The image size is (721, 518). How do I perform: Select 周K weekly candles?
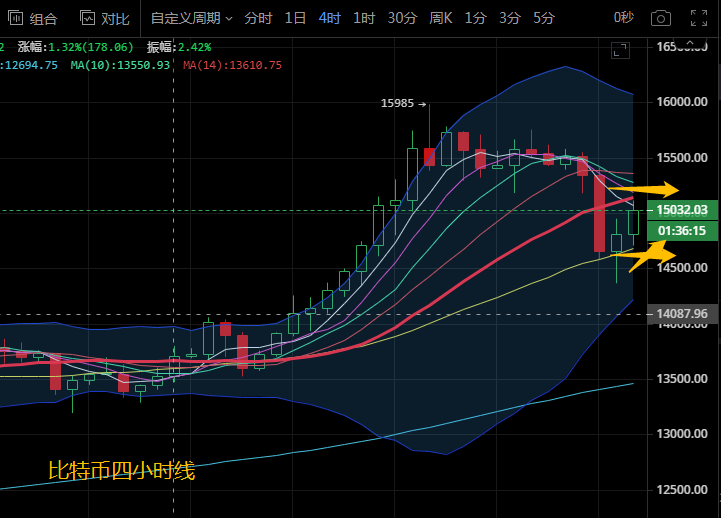tap(441, 18)
